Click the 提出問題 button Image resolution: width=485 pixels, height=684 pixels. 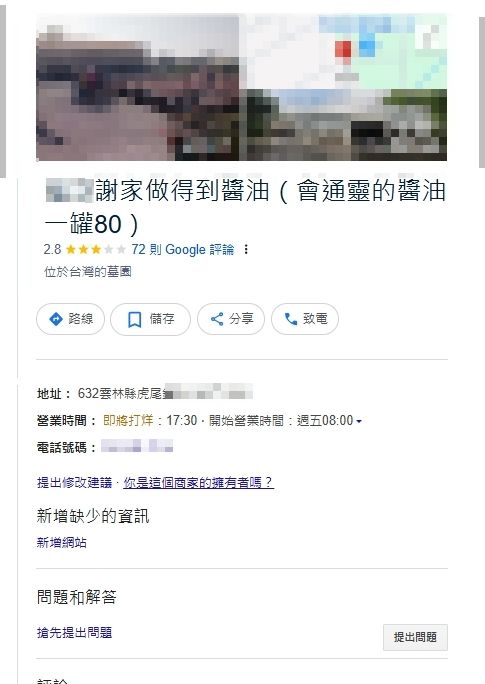(415, 637)
